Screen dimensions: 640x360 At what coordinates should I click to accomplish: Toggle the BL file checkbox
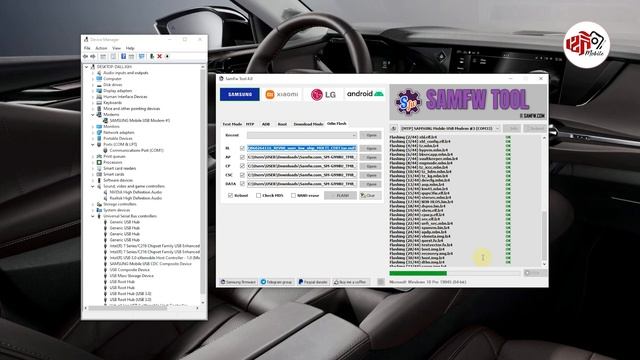click(x=242, y=148)
